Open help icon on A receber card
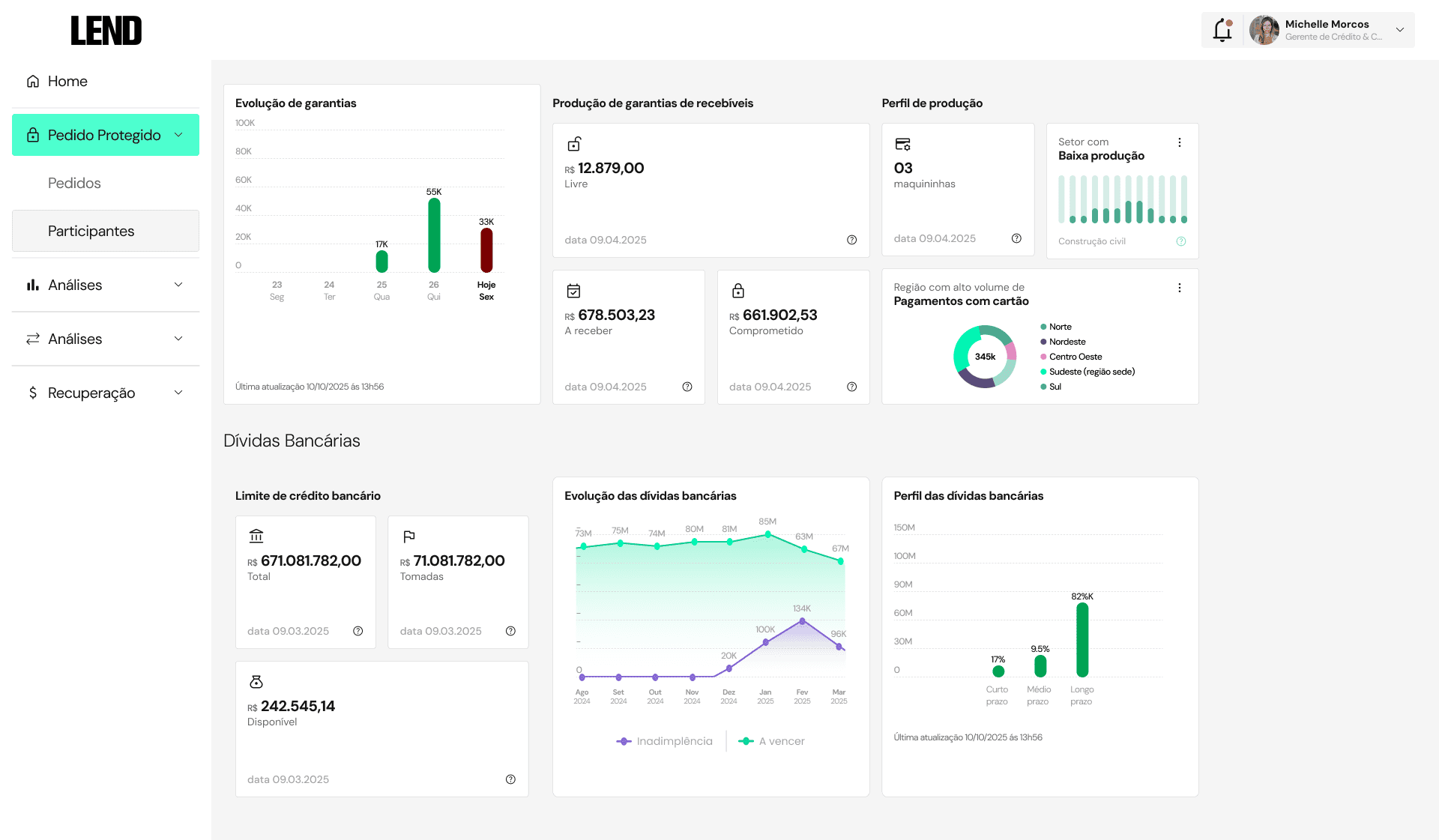The width and height of the screenshot is (1439, 840). click(687, 387)
